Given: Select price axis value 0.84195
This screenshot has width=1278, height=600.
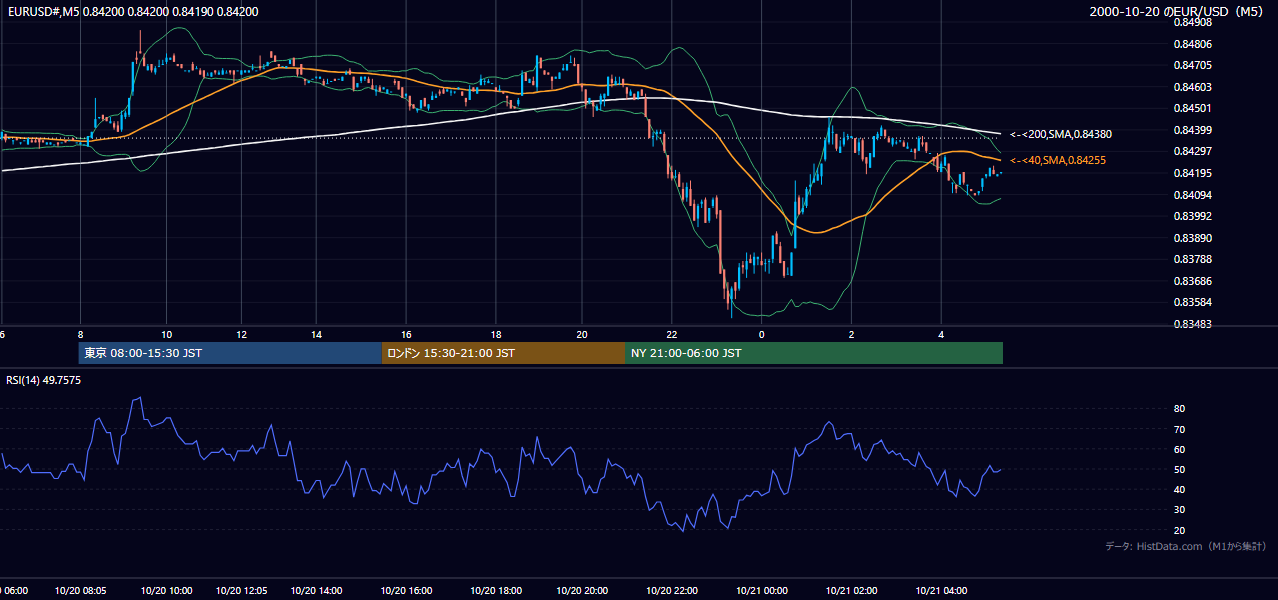Looking at the screenshot, I should click(x=1191, y=173).
